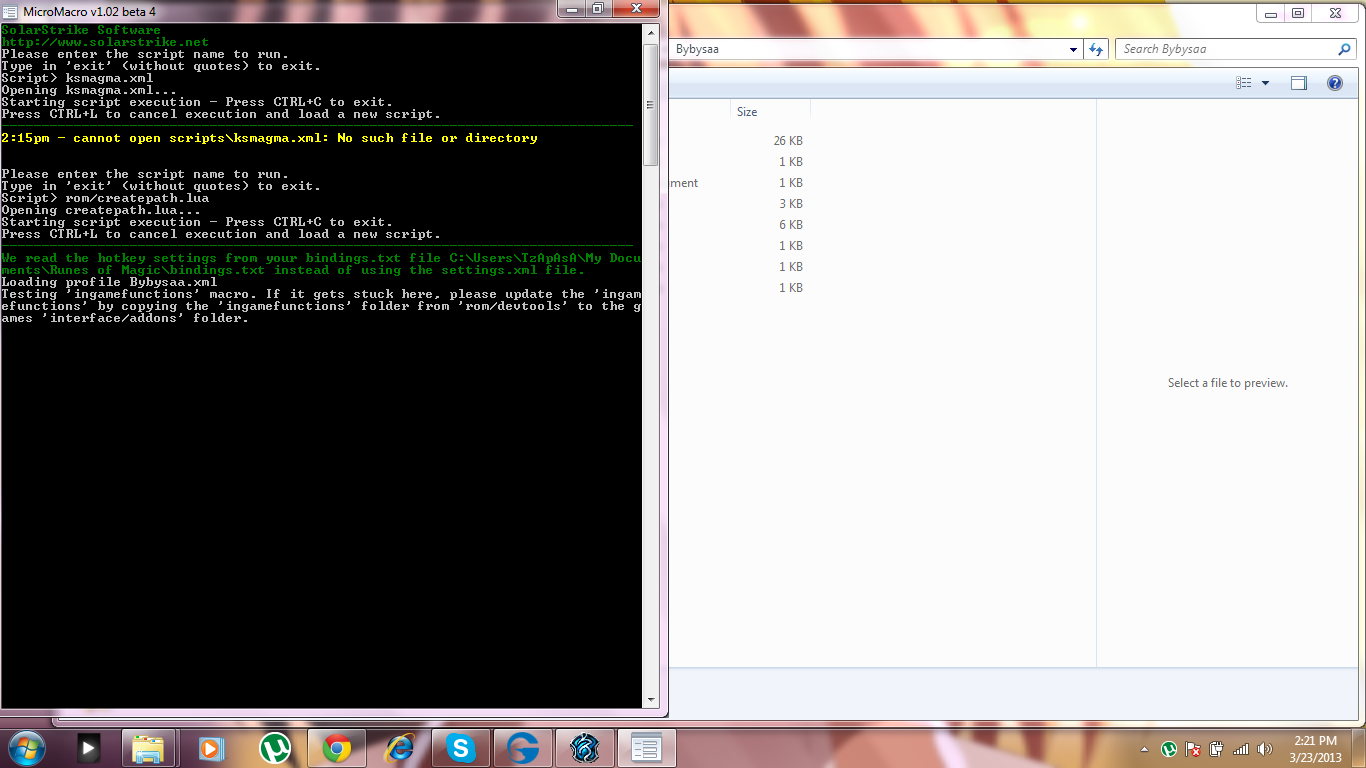This screenshot has width=1366, height=768.
Task: Change the view with the list view icon
Action: click(1244, 83)
